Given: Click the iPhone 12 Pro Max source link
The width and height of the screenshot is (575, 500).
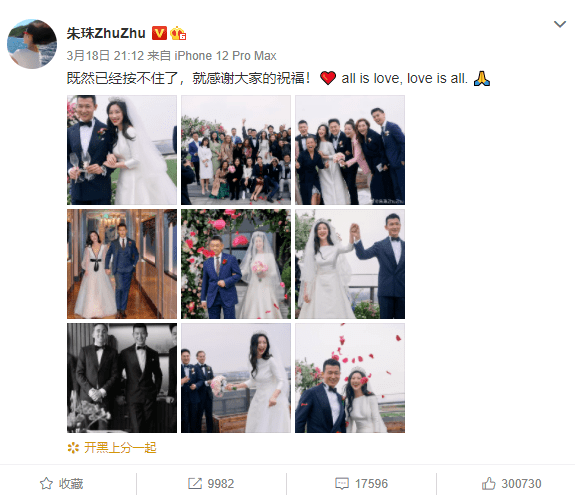Looking at the screenshot, I should tap(225, 56).
